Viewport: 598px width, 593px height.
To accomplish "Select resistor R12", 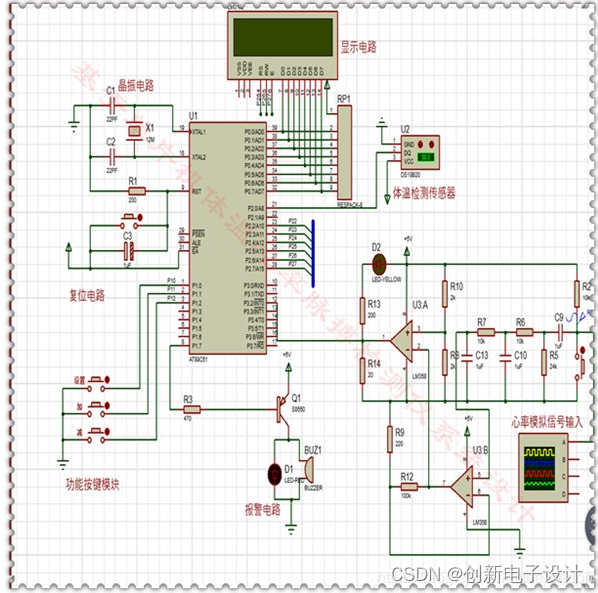I will tap(409, 487).
